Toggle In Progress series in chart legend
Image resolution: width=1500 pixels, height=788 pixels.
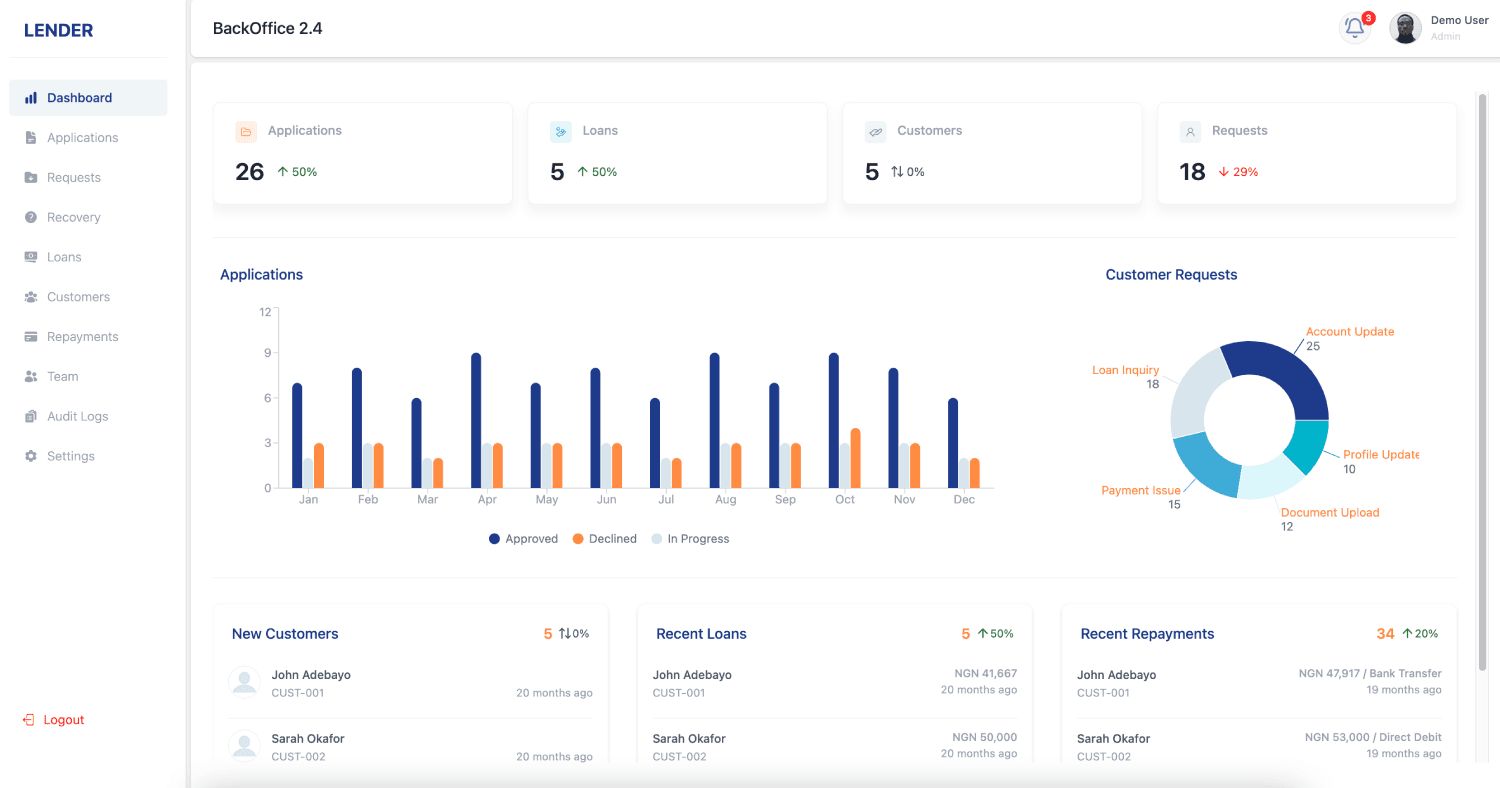pos(690,539)
